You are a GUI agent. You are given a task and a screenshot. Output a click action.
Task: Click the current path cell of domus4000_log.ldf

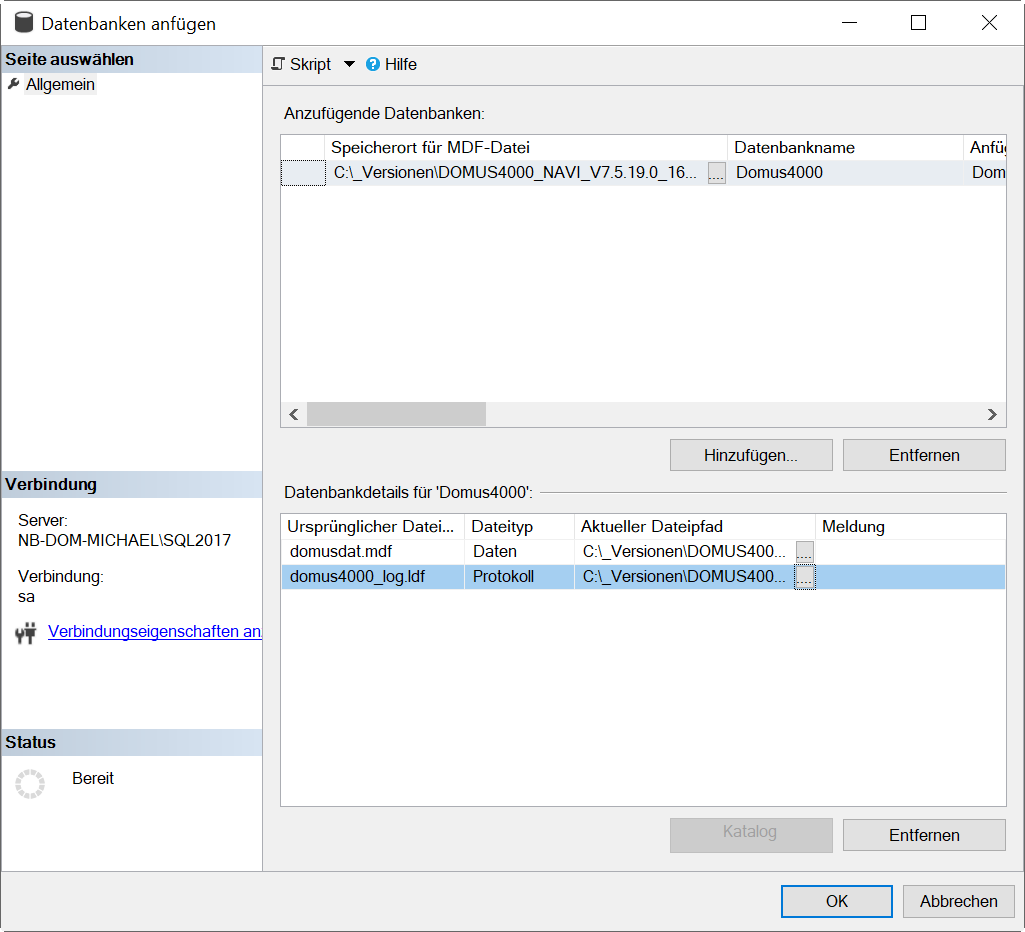684,576
